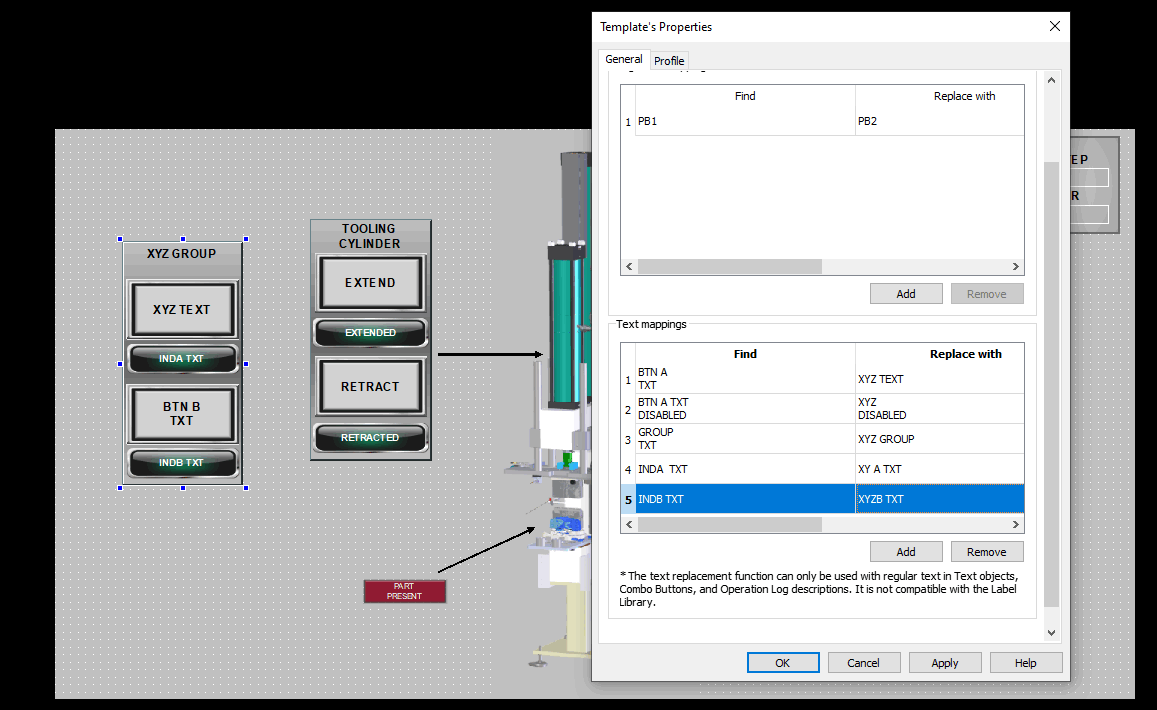Select text mapping row 3 GROUP TXT

pyautogui.click(x=745, y=439)
